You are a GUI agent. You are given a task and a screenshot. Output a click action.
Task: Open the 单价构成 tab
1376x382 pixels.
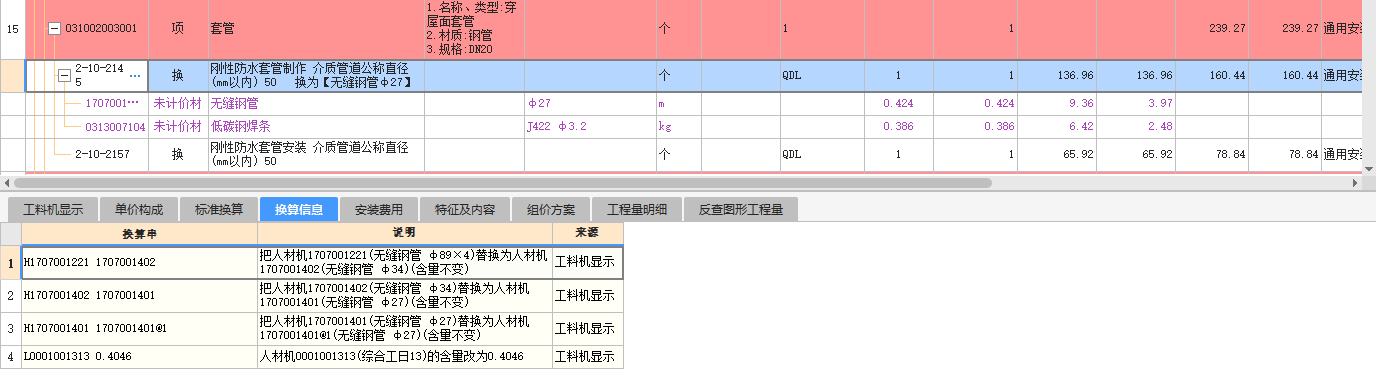pyautogui.click(x=139, y=210)
